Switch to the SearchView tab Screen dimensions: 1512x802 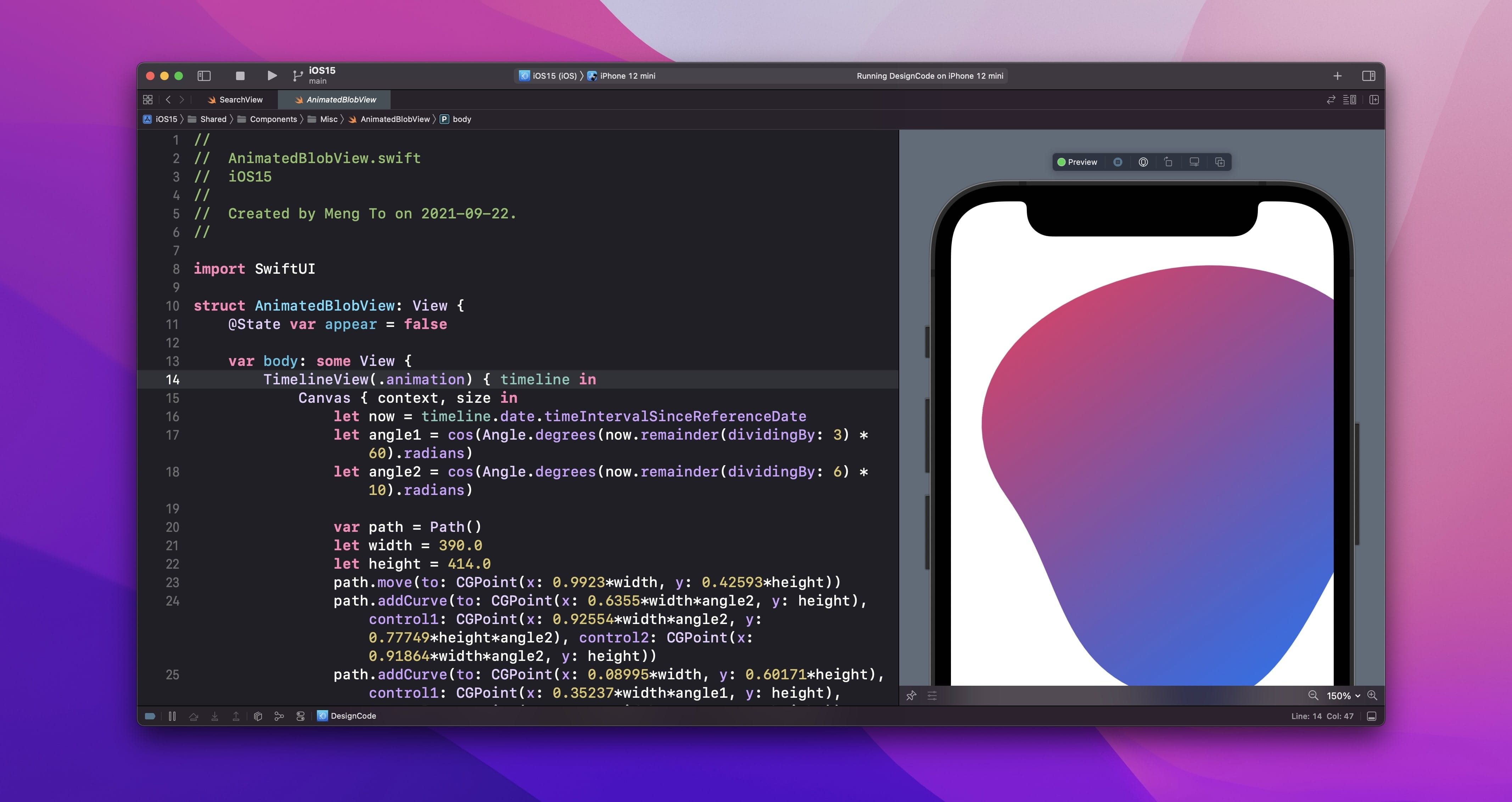(241, 100)
